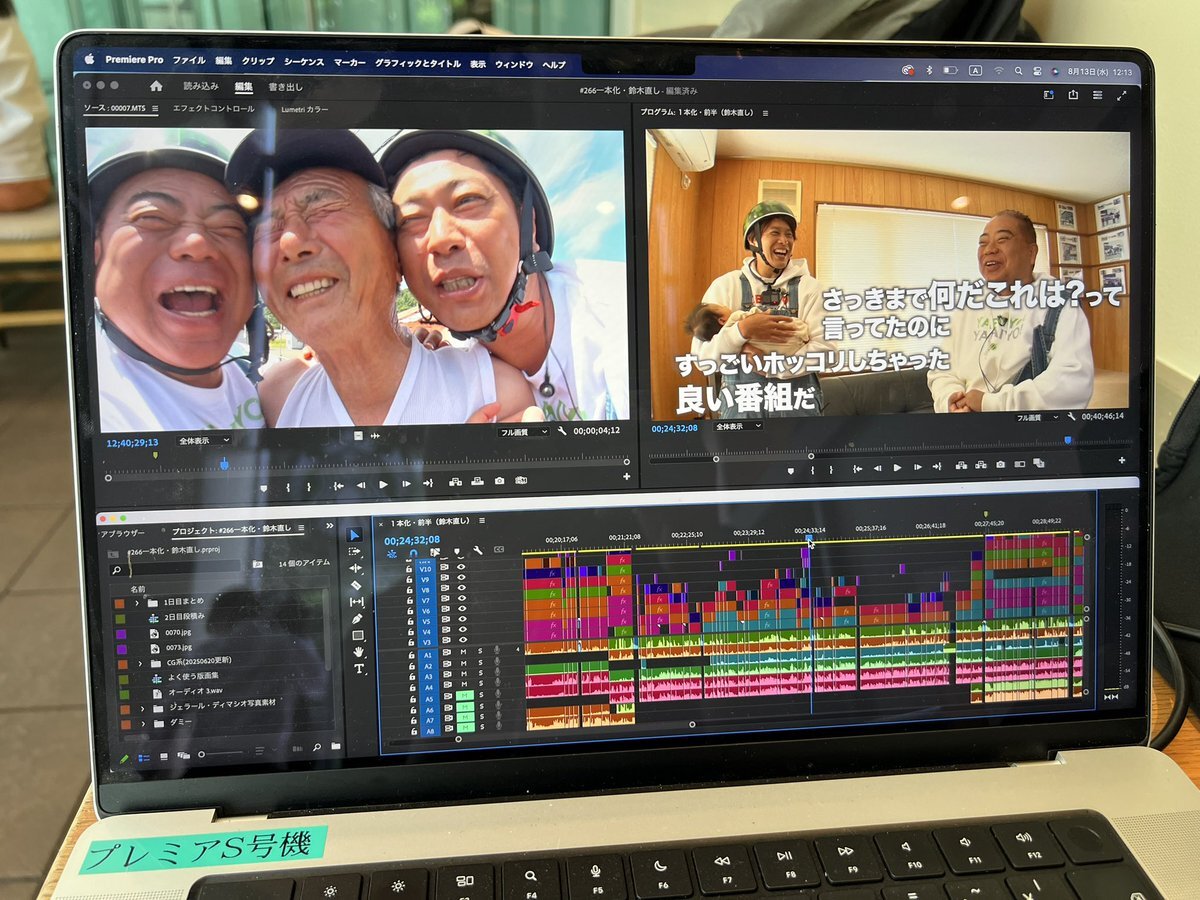Open the エフェクトコントロール panel tab
Screen dimensions: 1200x900
pyautogui.click(x=214, y=109)
